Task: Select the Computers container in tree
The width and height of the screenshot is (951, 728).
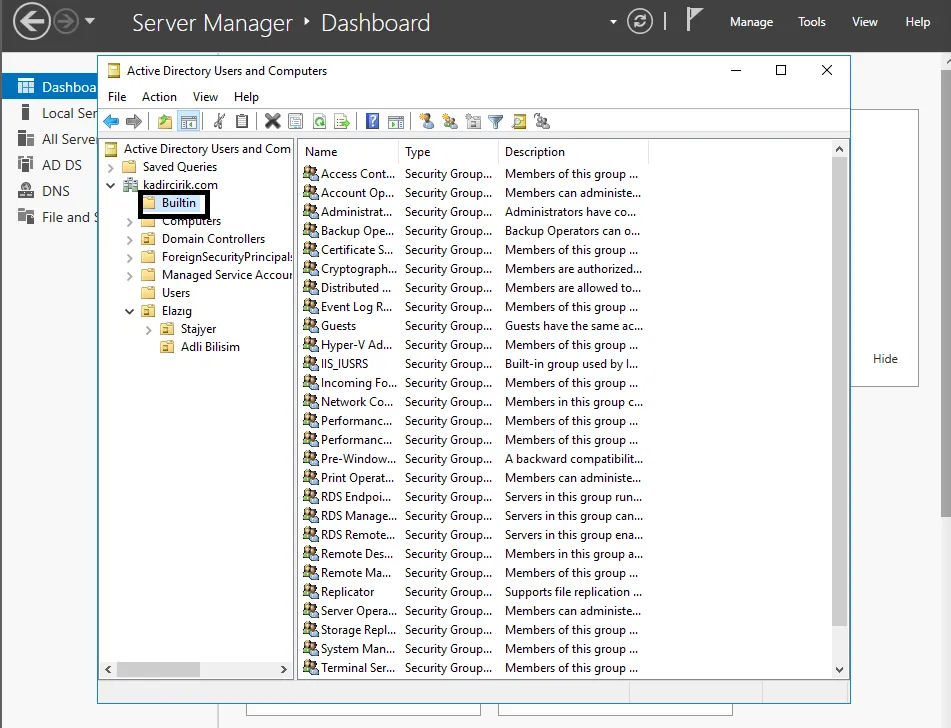Action: point(191,221)
